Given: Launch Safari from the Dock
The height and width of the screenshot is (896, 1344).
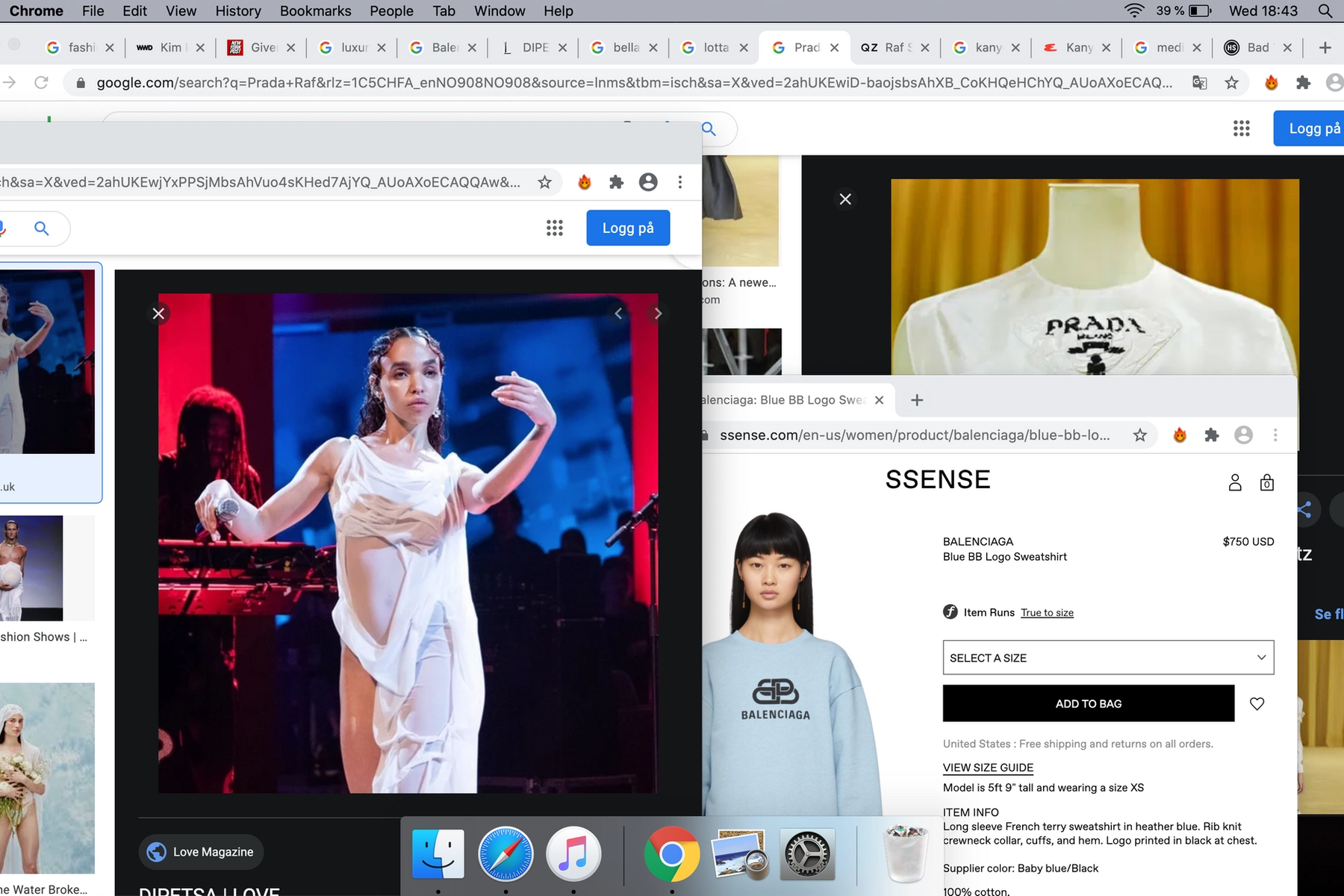Looking at the screenshot, I should (x=505, y=853).
